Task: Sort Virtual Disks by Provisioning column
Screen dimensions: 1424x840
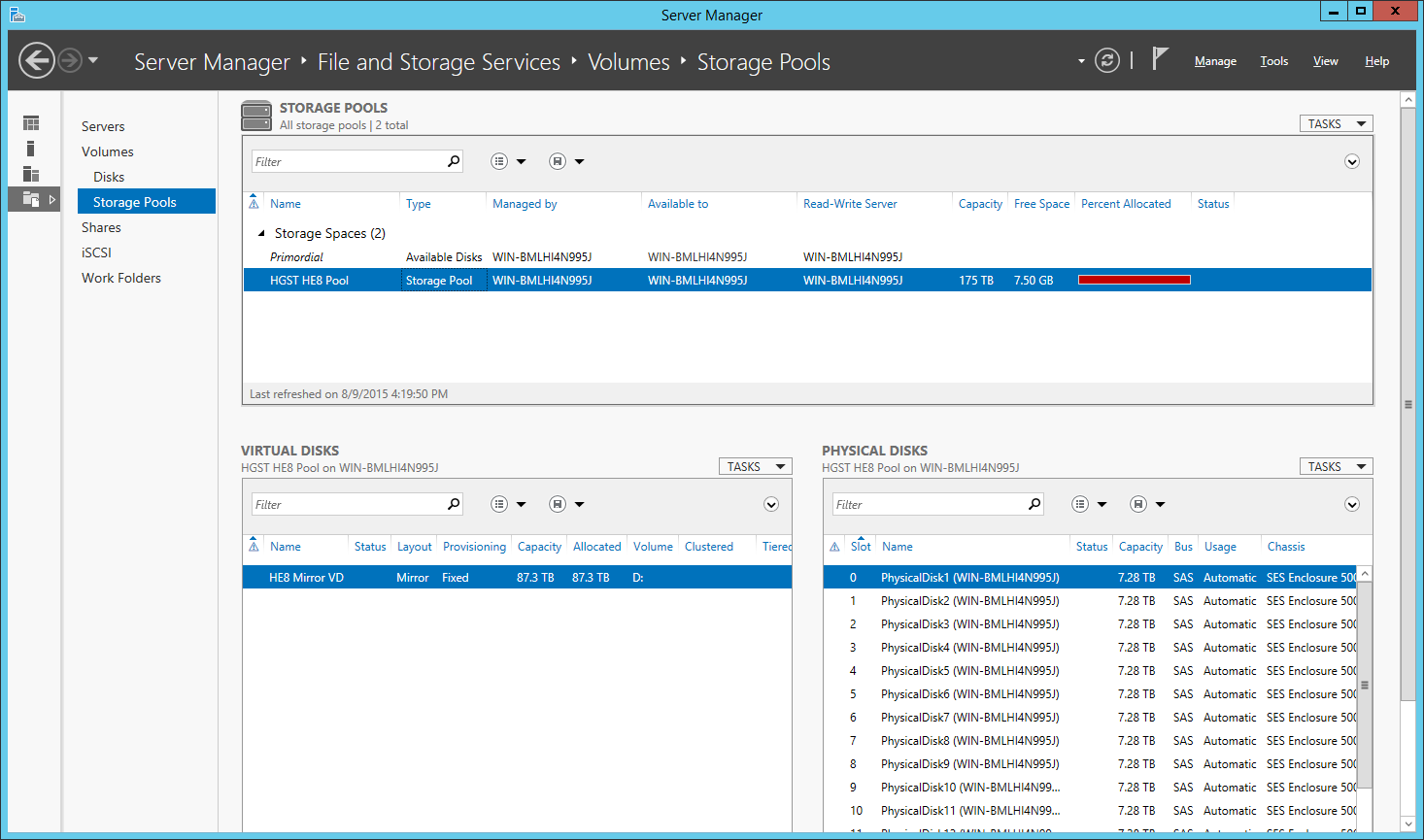Action: 474,547
